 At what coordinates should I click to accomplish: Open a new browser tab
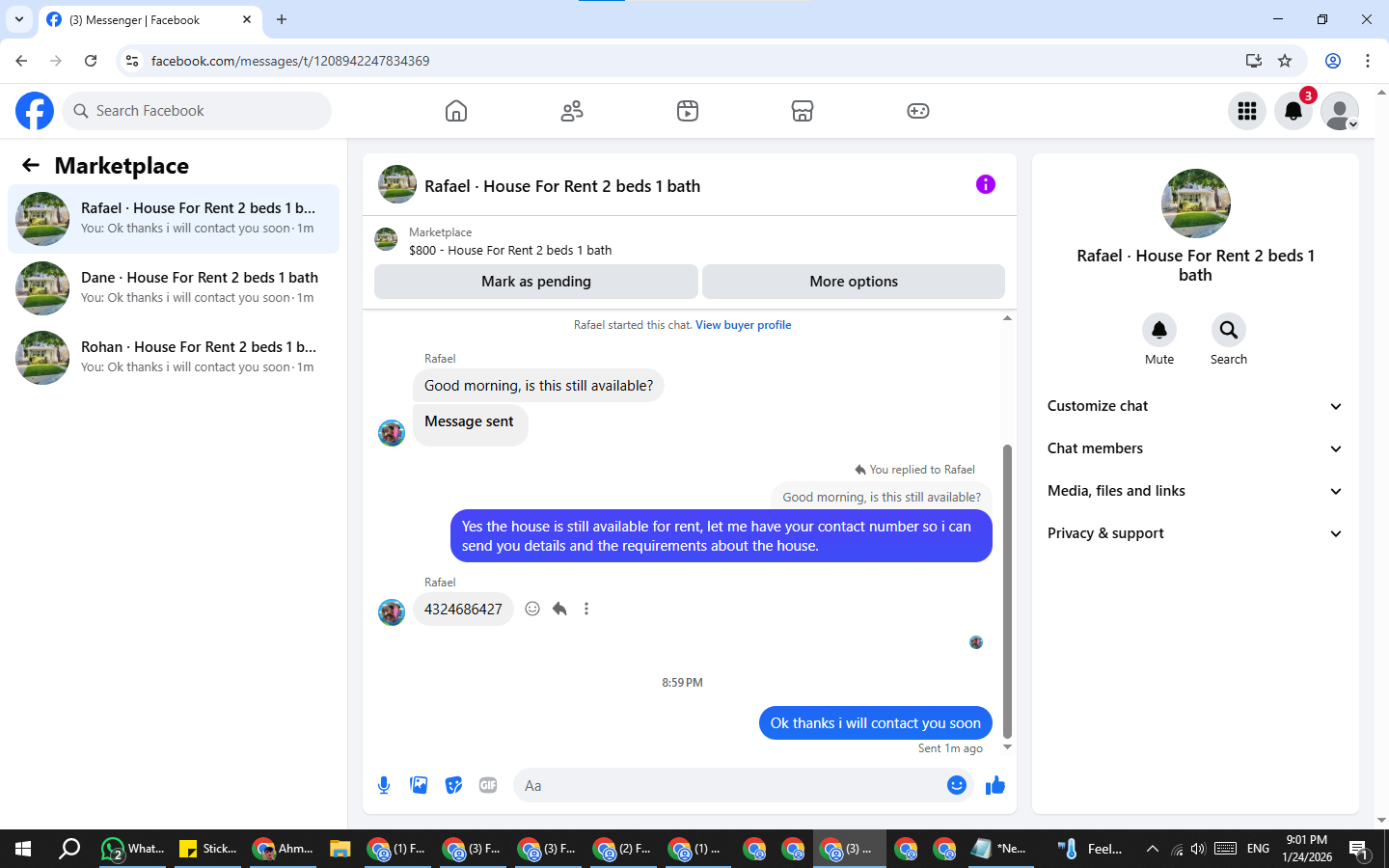click(x=282, y=19)
